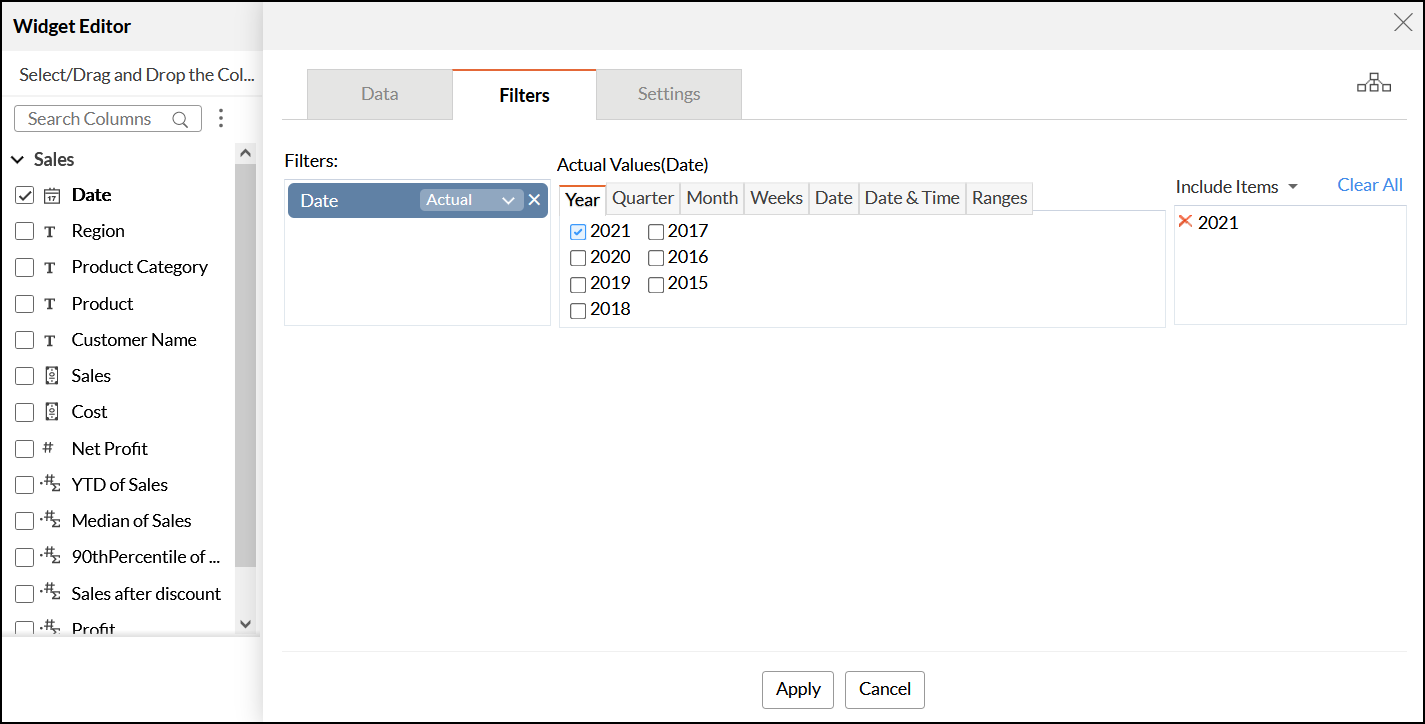Remove 2021 from included items with red X
This screenshot has width=1425, height=724.
click(x=1185, y=222)
